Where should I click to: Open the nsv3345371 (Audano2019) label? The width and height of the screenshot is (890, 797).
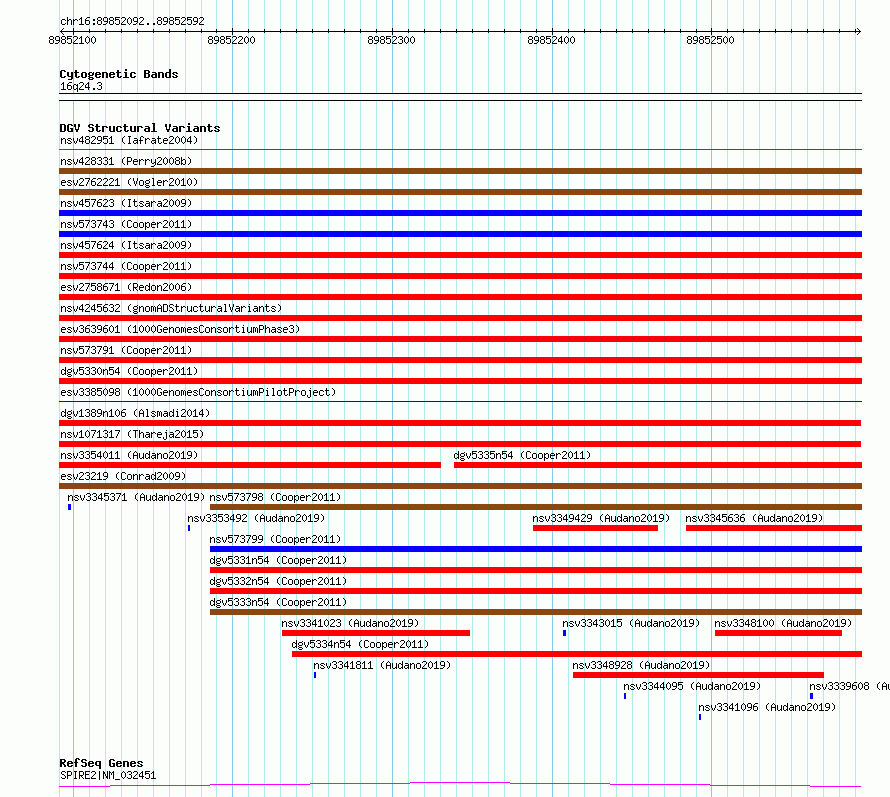point(136,497)
